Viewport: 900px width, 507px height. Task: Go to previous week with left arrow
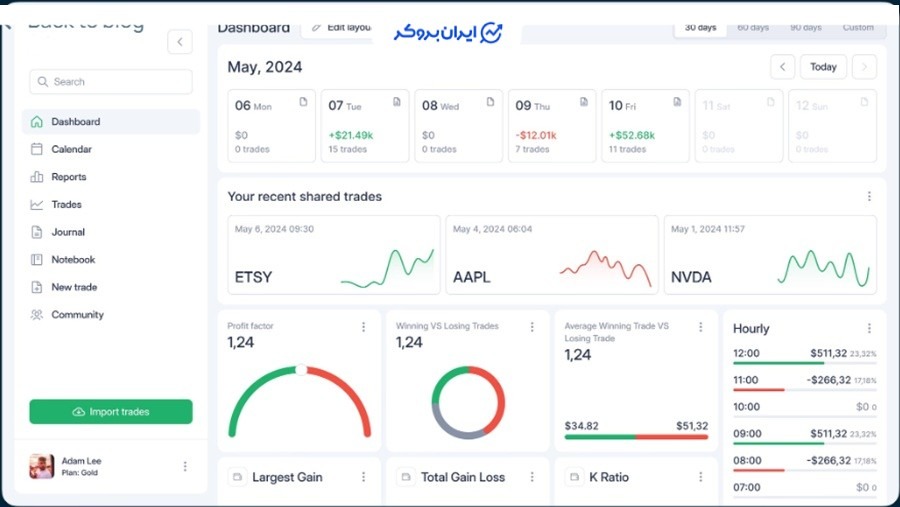782,67
